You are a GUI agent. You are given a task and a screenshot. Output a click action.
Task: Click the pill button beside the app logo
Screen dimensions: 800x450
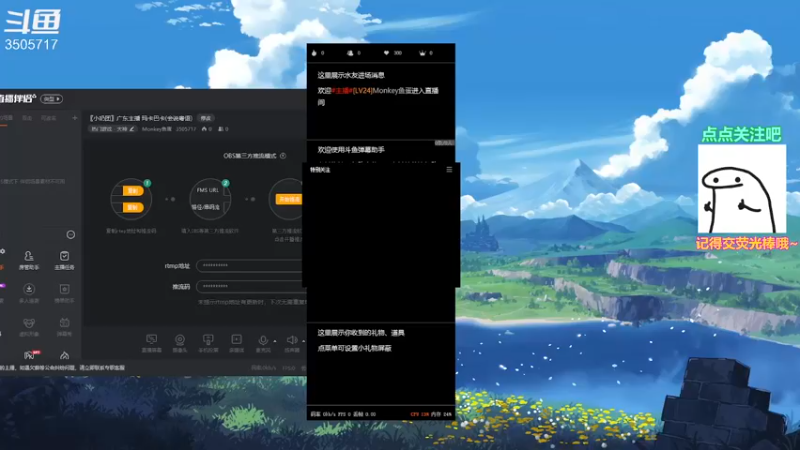pos(52,98)
